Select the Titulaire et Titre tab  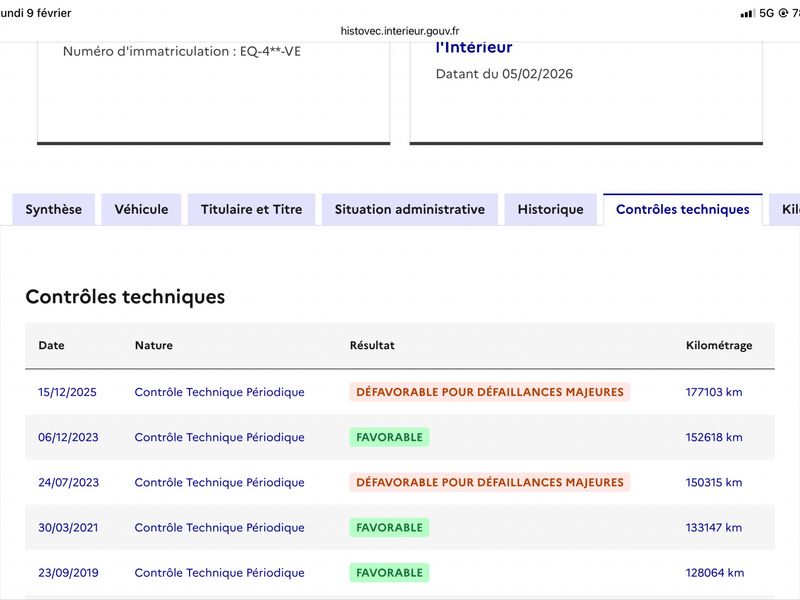[252, 209]
